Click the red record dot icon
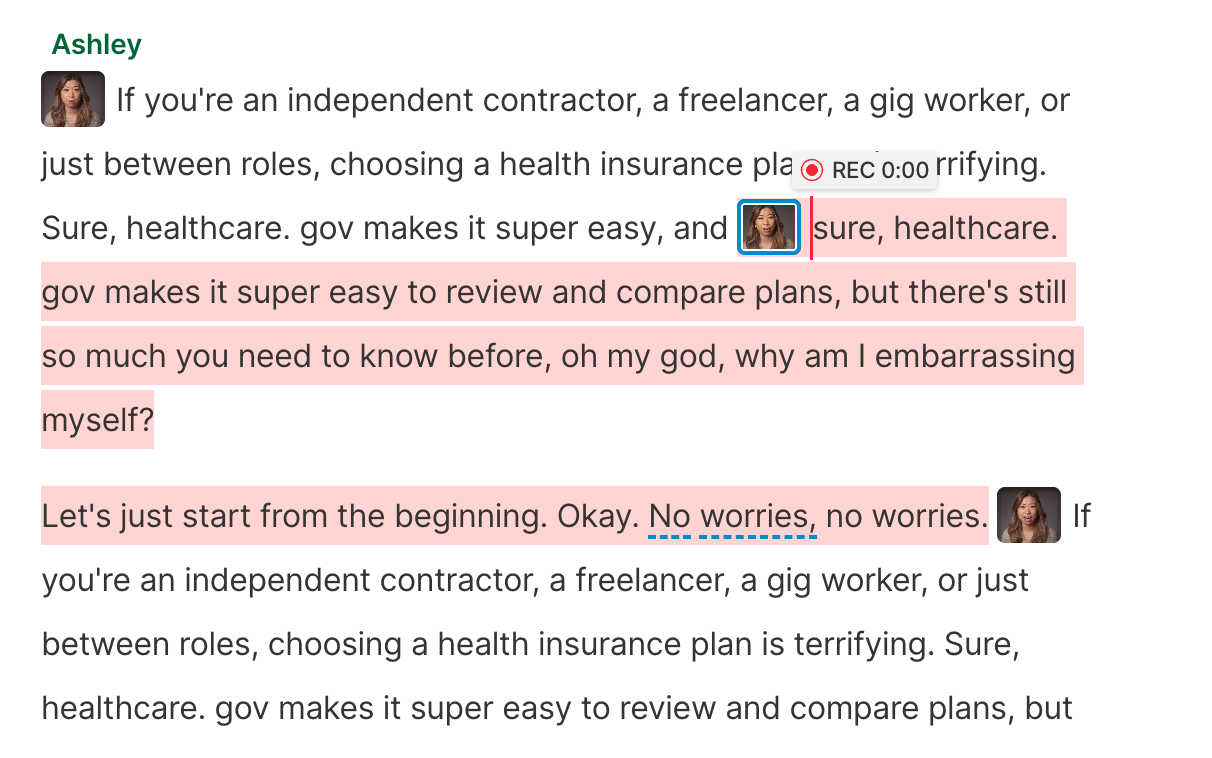 [x=812, y=170]
